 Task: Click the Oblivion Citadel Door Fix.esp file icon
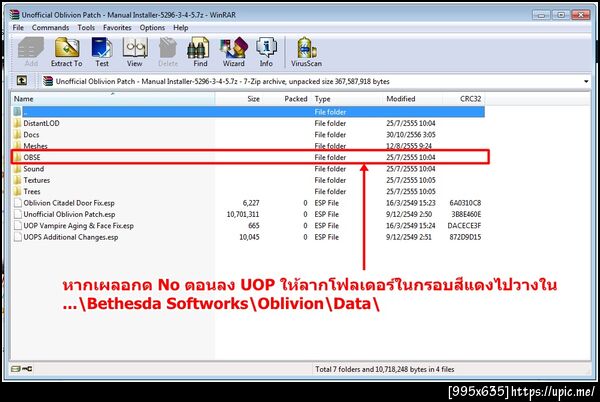click(18, 203)
